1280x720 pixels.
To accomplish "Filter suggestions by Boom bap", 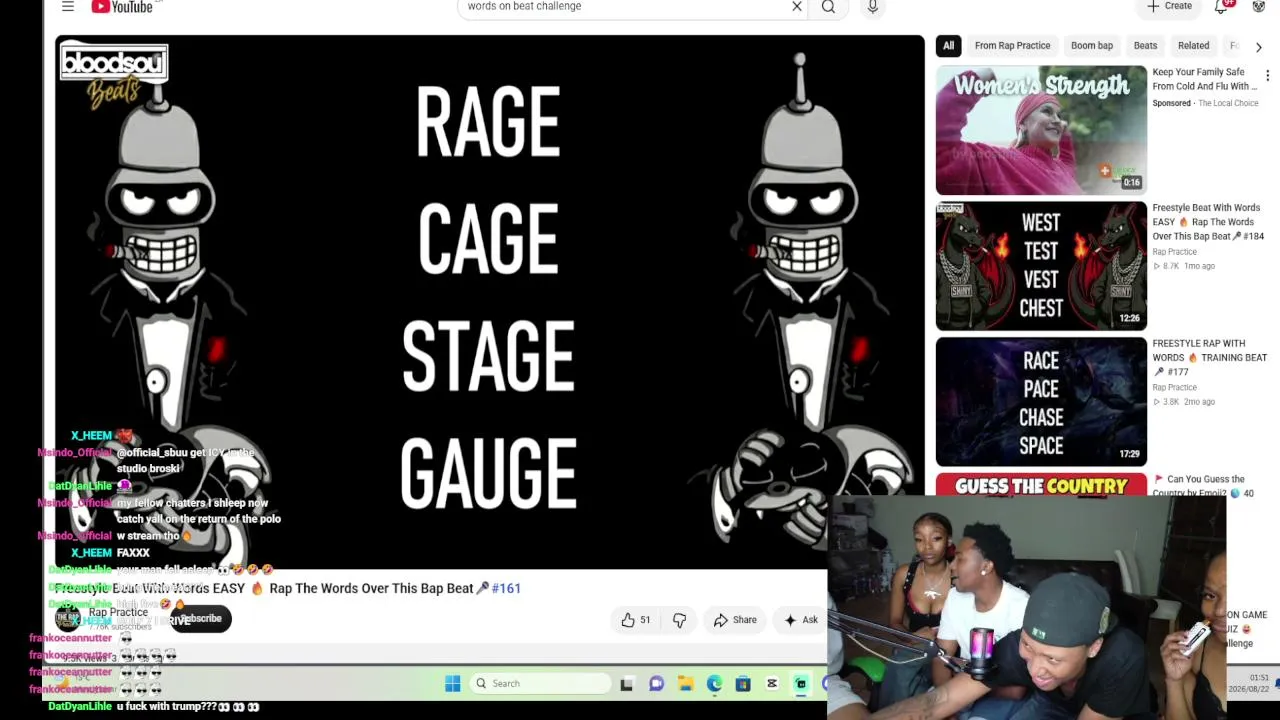I will click(x=1092, y=46).
